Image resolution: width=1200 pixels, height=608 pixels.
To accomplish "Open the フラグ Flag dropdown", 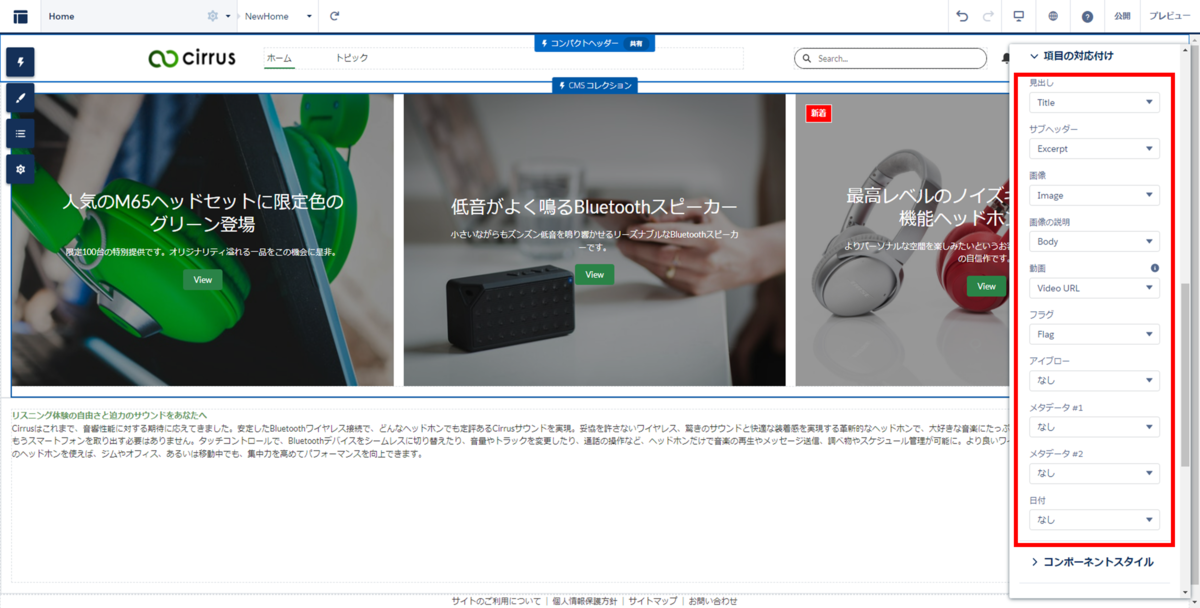I will (x=1094, y=334).
